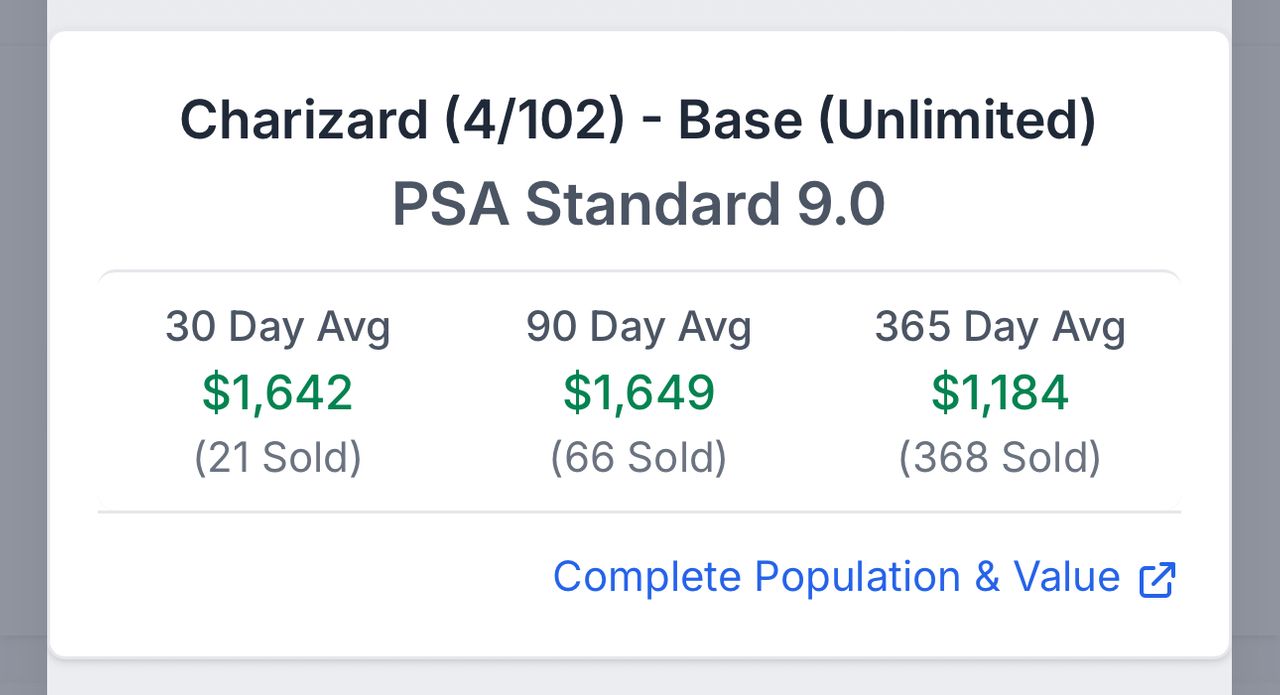The width and height of the screenshot is (1280, 695).
Task: Click the 365 Day Avg label
Action: click(x=1000, y=327)
